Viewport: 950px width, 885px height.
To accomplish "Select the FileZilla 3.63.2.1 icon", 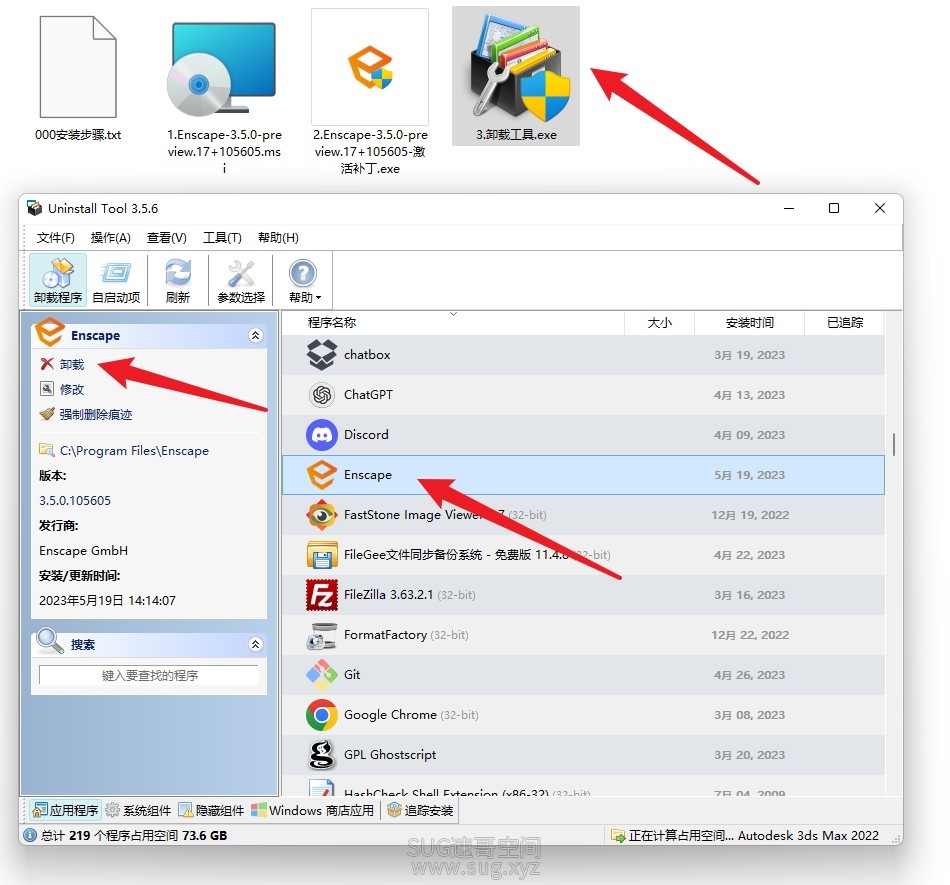I will [322, 595].
